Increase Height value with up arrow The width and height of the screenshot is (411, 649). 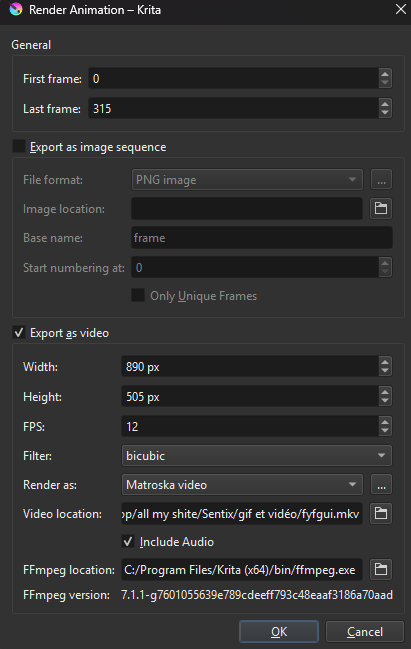[x=385, y=392]
